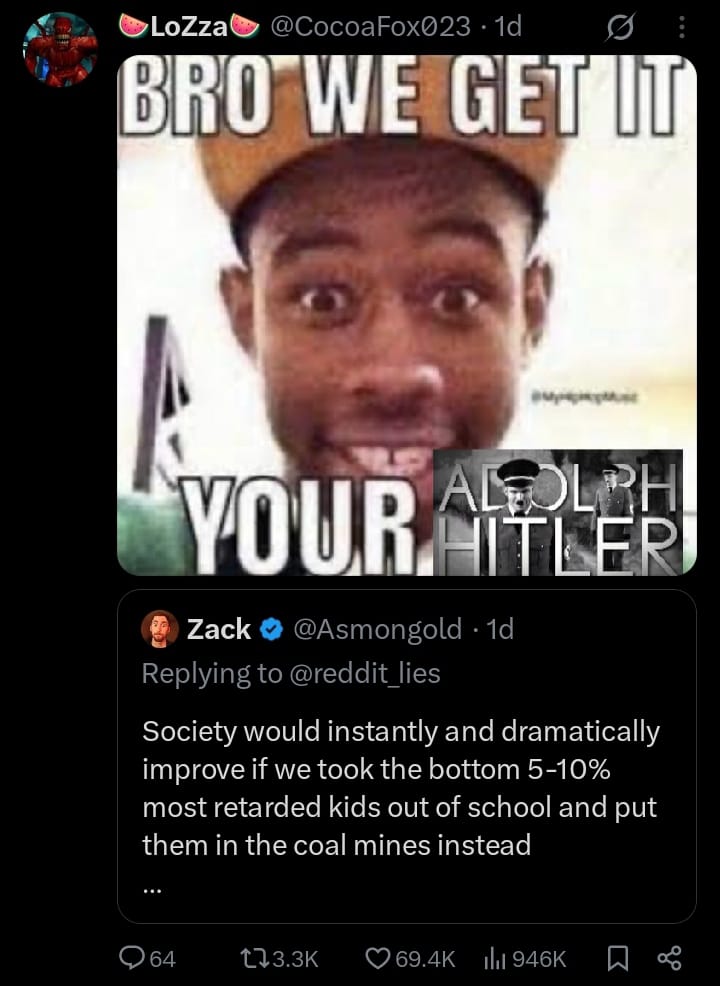Click the LoZza display name
Screen dimensions: 720x986
coord(189,26)
